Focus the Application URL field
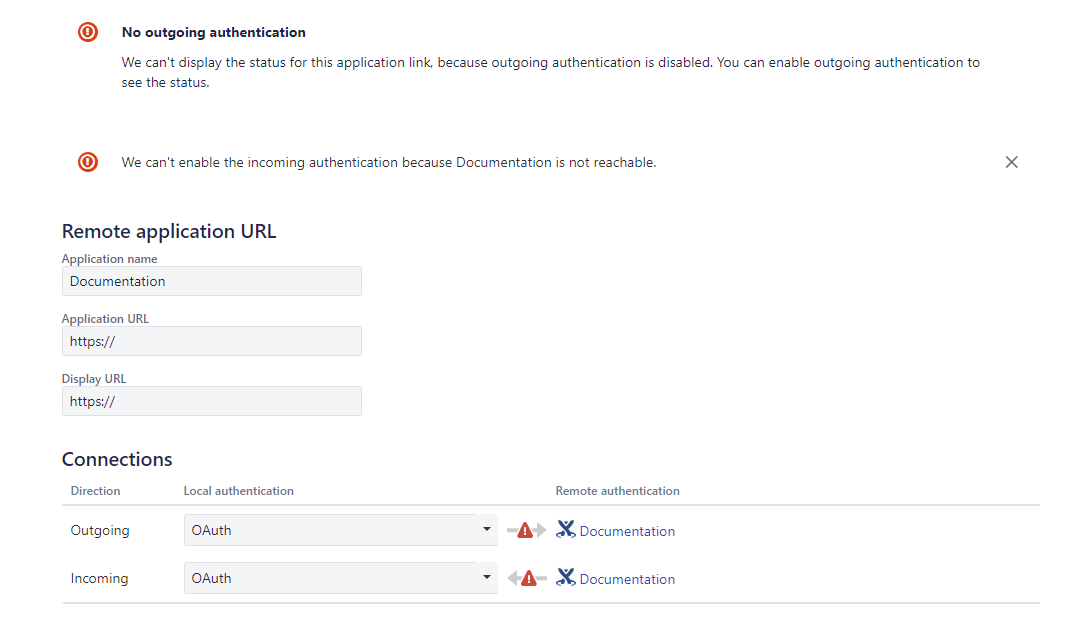1071x619 pixels. click(212, 341)
